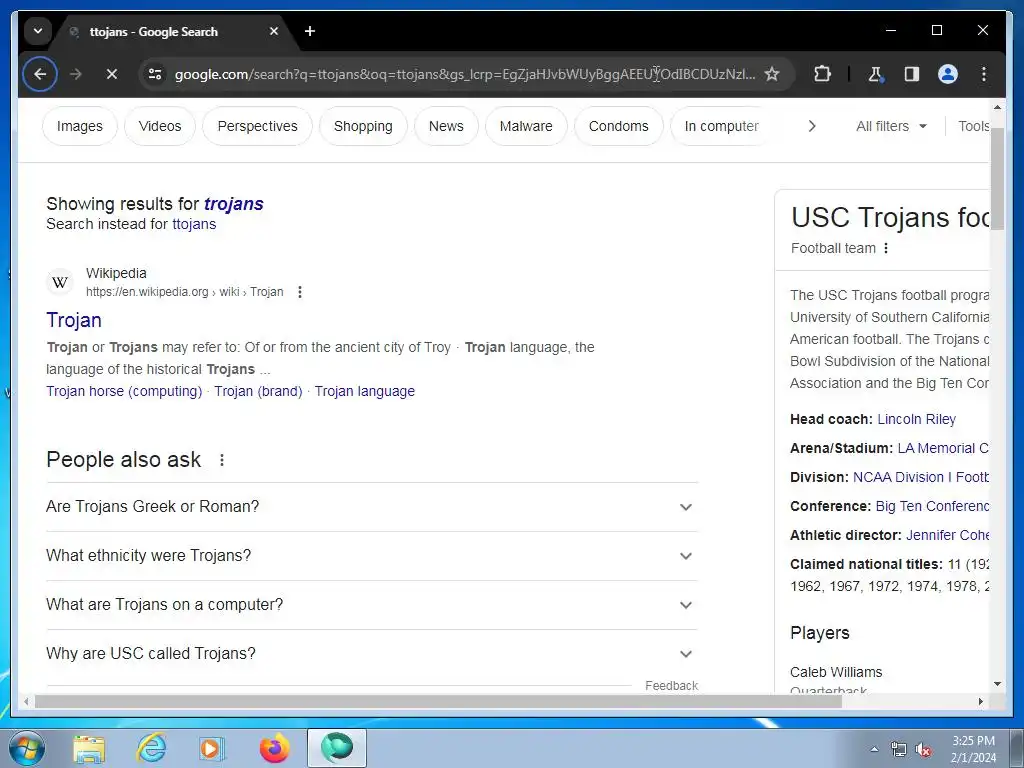Open Football team more options dots
The height and width of the screenshot is (768, 1024).
[x=886, y=248]
